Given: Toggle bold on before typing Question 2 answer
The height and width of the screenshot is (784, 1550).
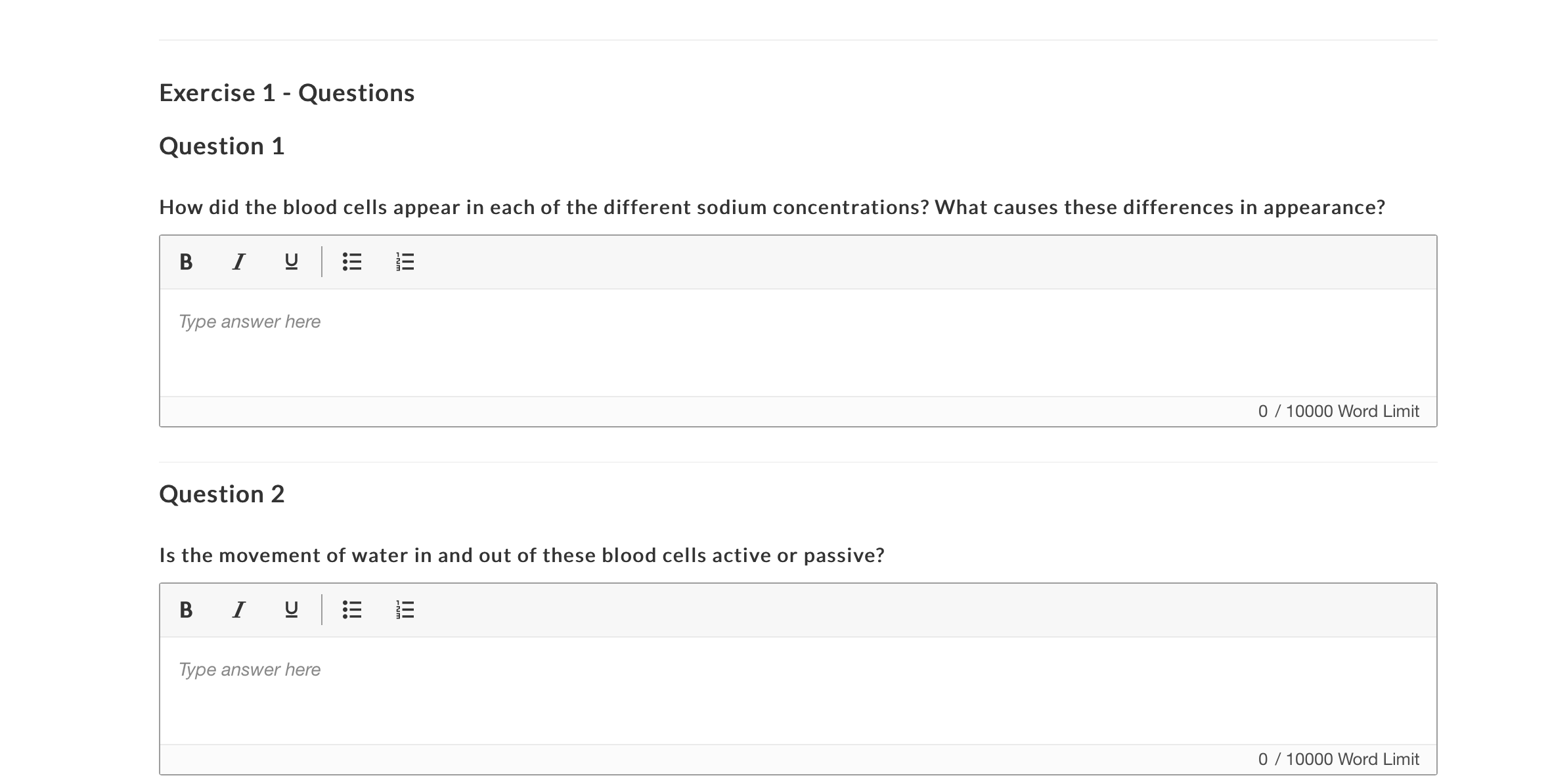Looking at the screenshot, I should pos(186,610).
